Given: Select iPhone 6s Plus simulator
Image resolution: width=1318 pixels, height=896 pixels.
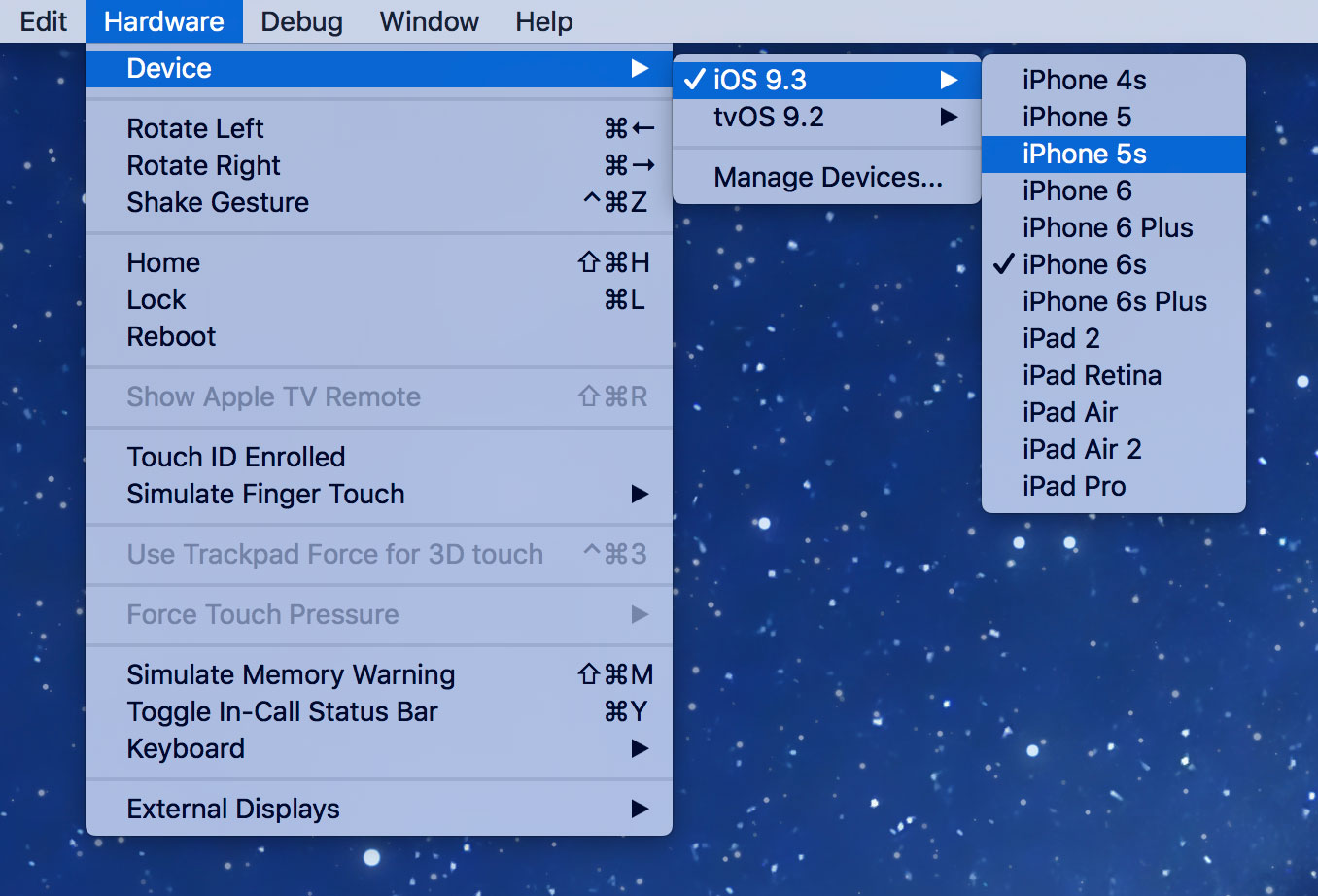Looking at the screenshot, I should point(1114,301).
